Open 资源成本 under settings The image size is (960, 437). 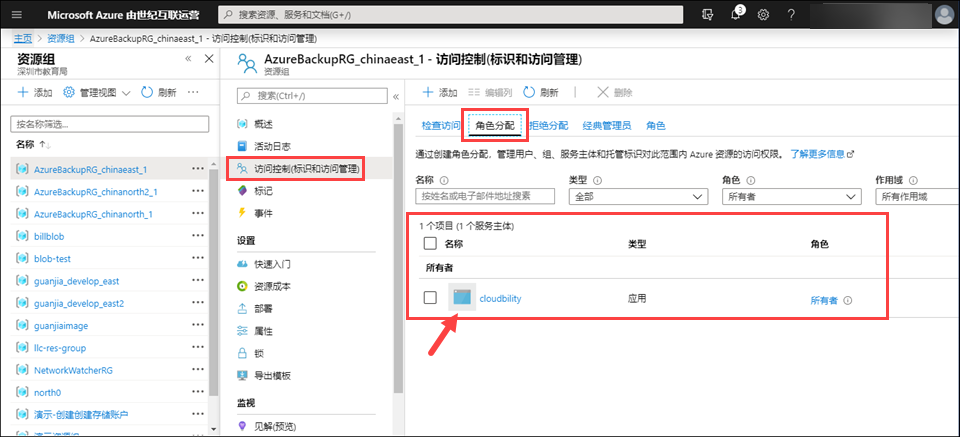coord(263,286)
